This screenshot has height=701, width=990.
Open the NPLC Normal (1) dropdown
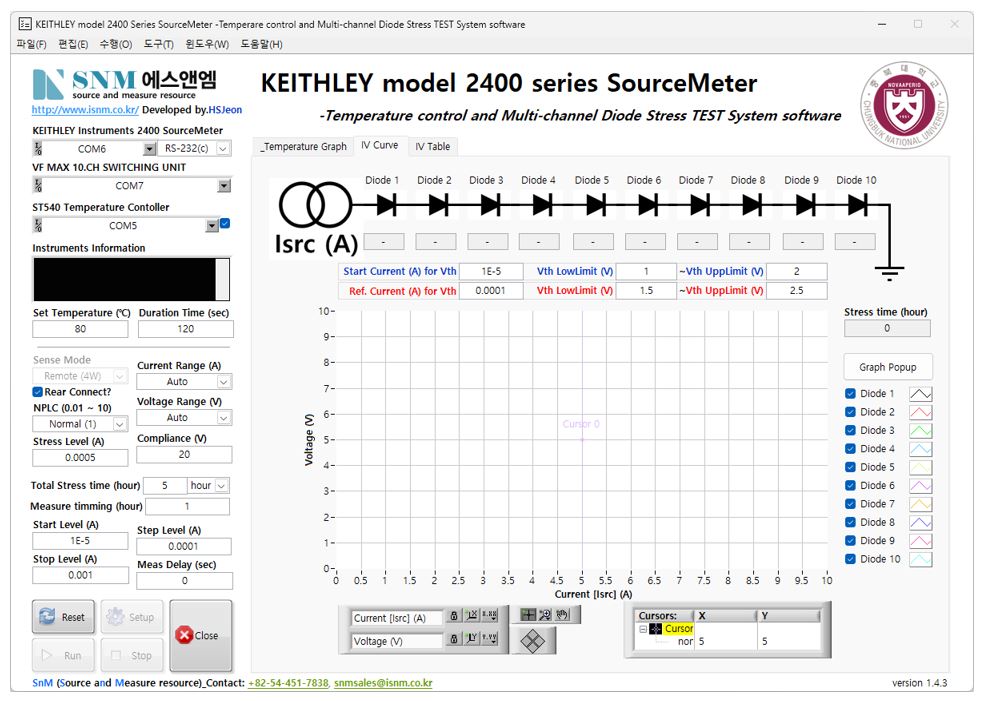pos(119,424)
